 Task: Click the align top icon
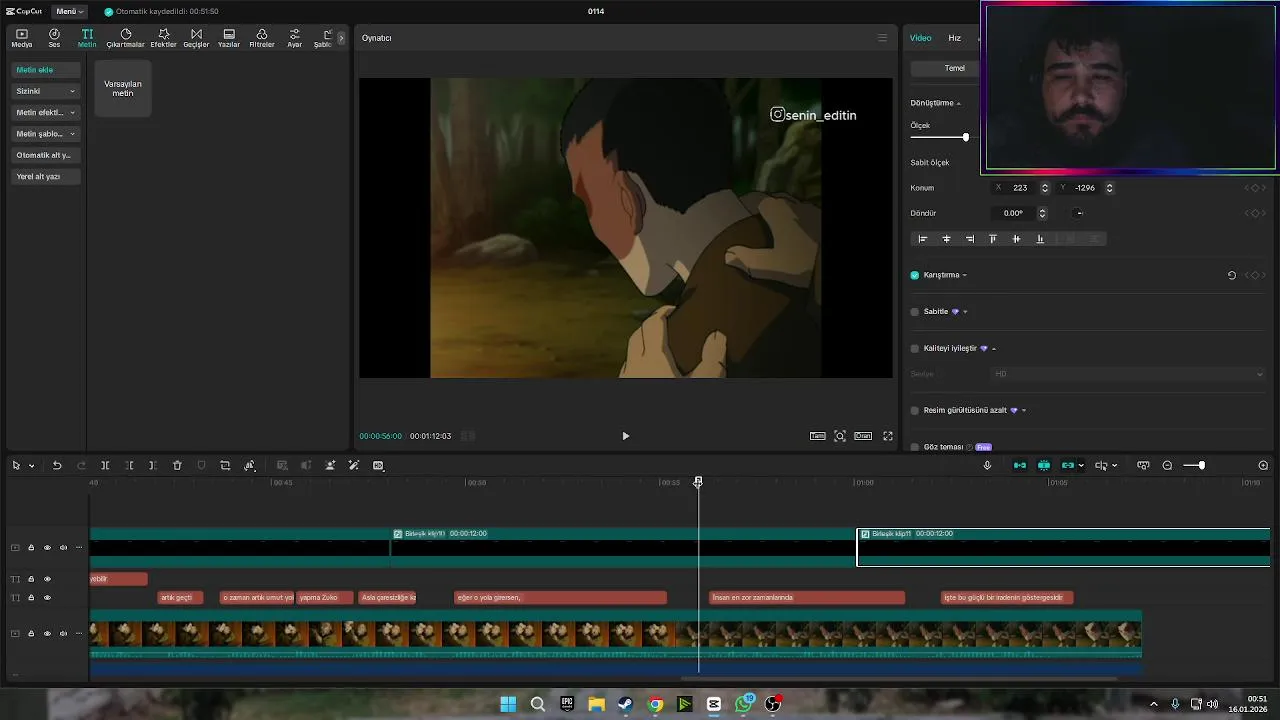(992, 239)
